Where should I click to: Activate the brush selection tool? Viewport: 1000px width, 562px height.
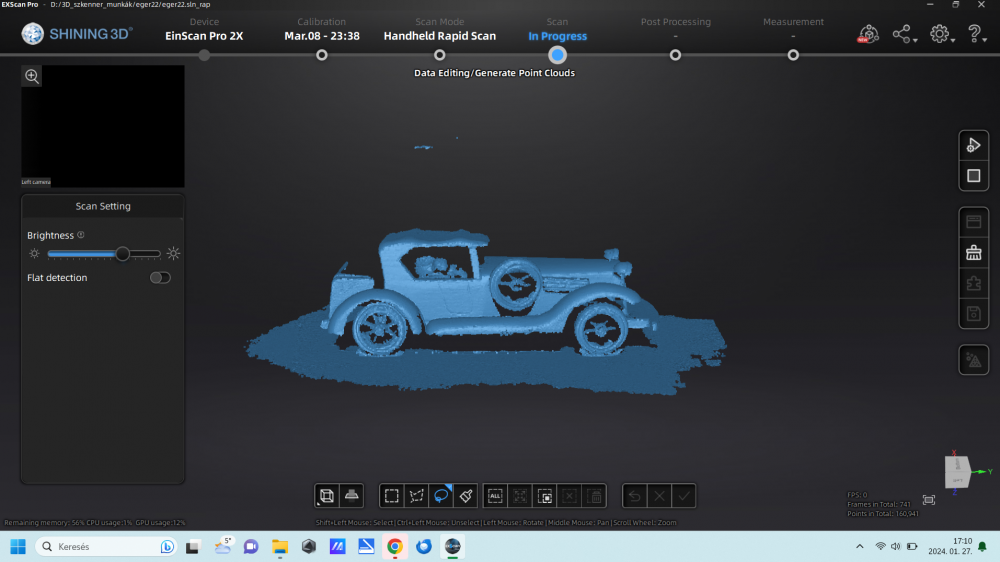[x=465, y=495]
